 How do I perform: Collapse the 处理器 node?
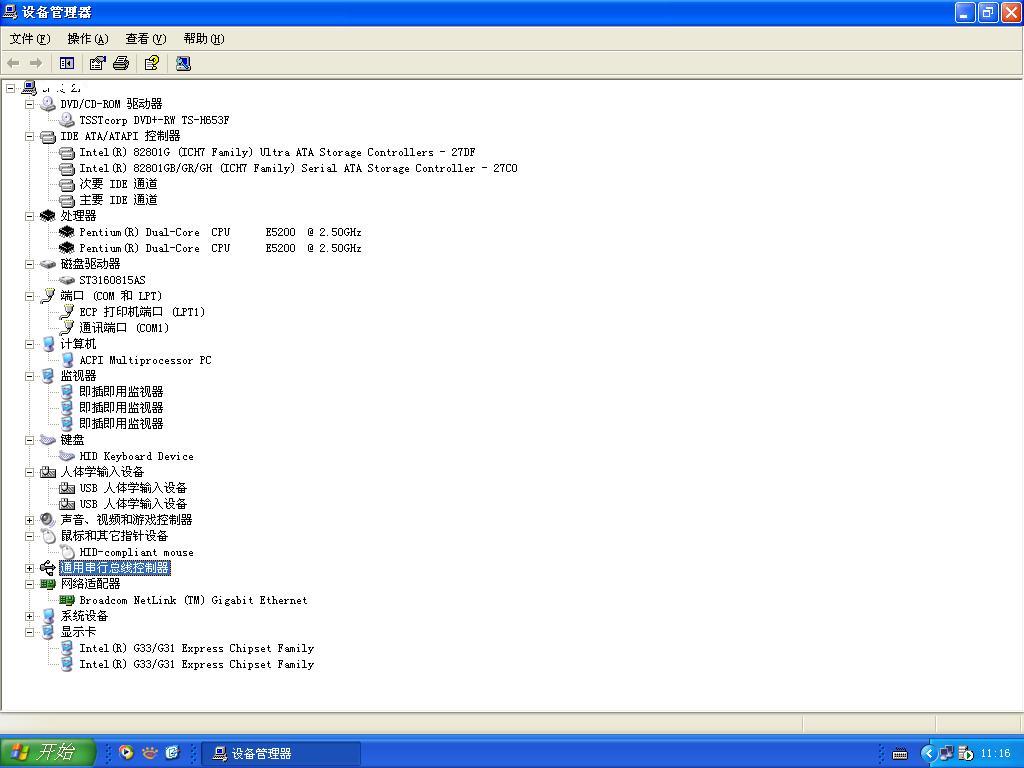[29, 216]
